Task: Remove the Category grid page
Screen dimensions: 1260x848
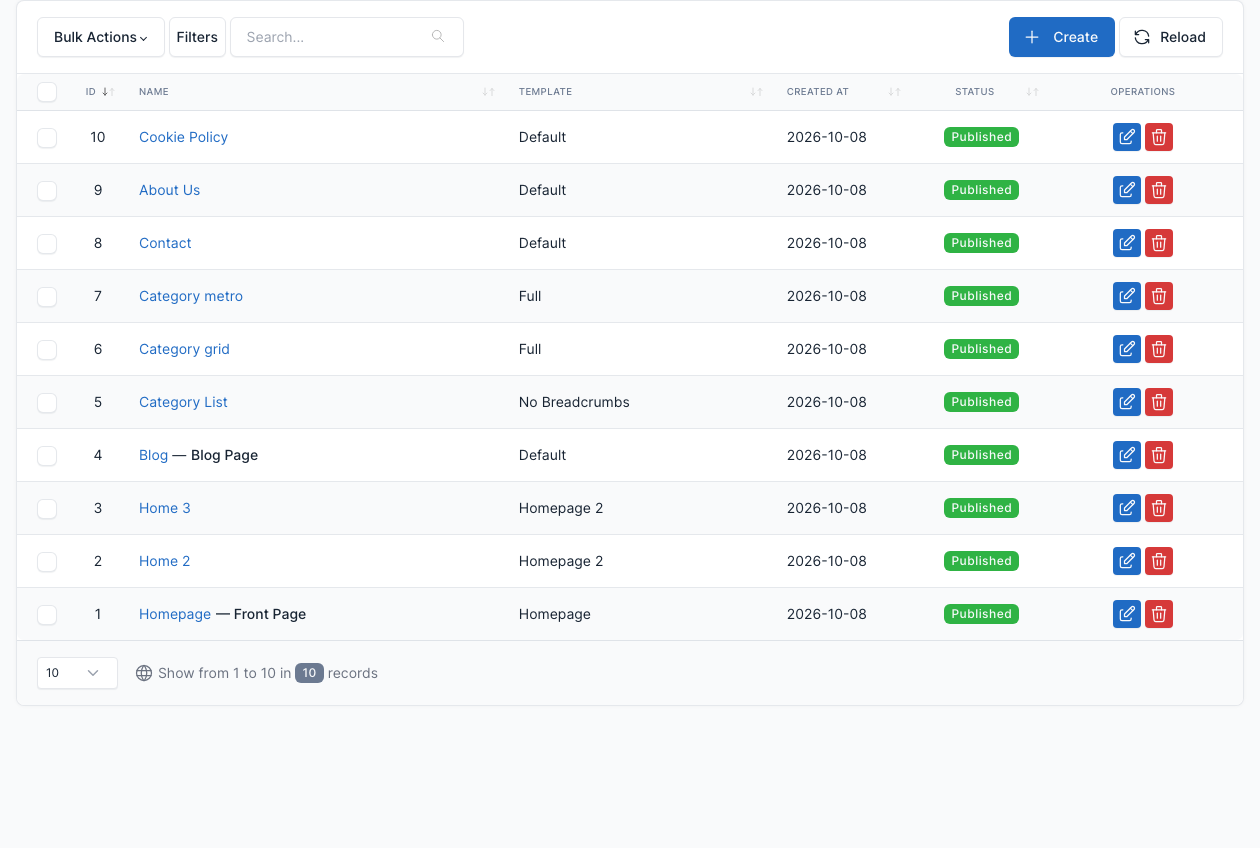Action: 1159,349
